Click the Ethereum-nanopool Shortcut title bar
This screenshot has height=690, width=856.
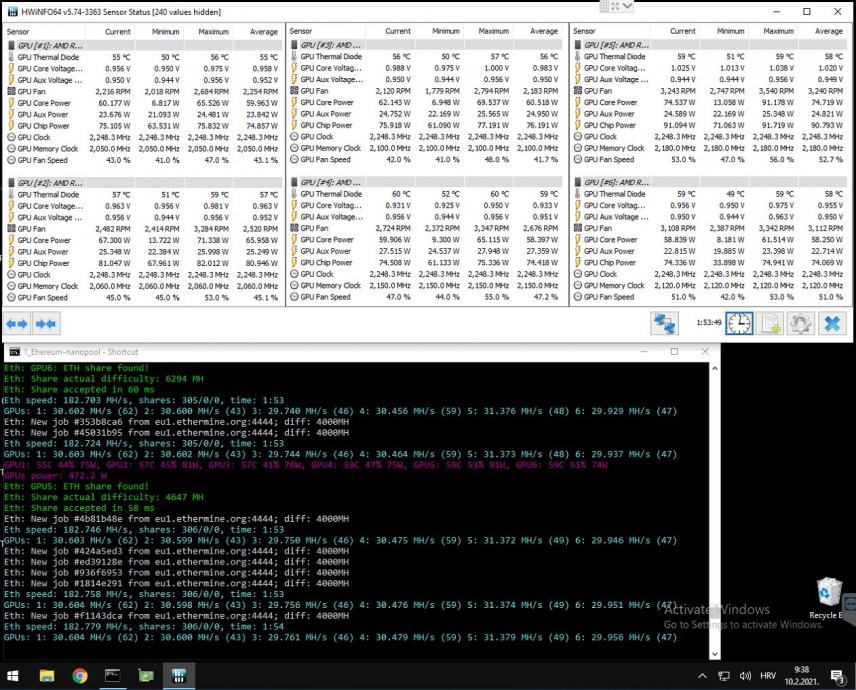click(x=360, y=352)
